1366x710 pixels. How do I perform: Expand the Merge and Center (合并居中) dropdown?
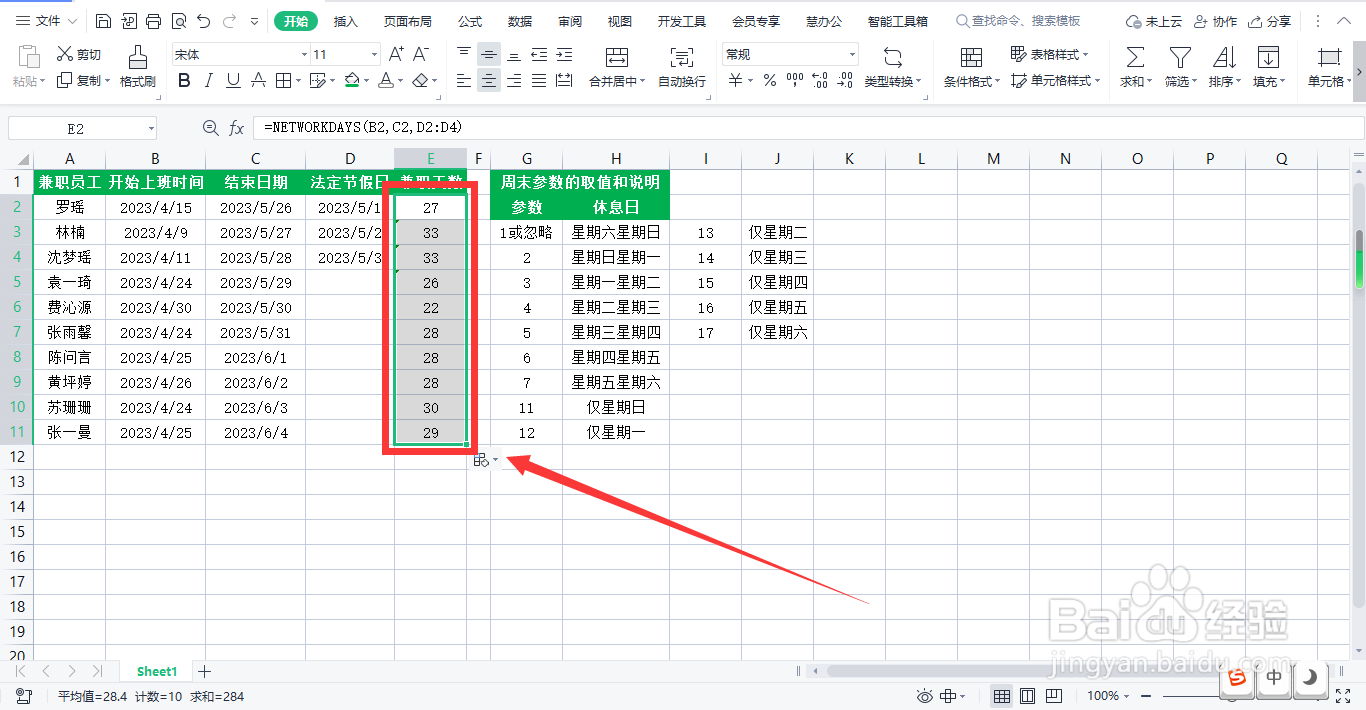click(643, 82)
